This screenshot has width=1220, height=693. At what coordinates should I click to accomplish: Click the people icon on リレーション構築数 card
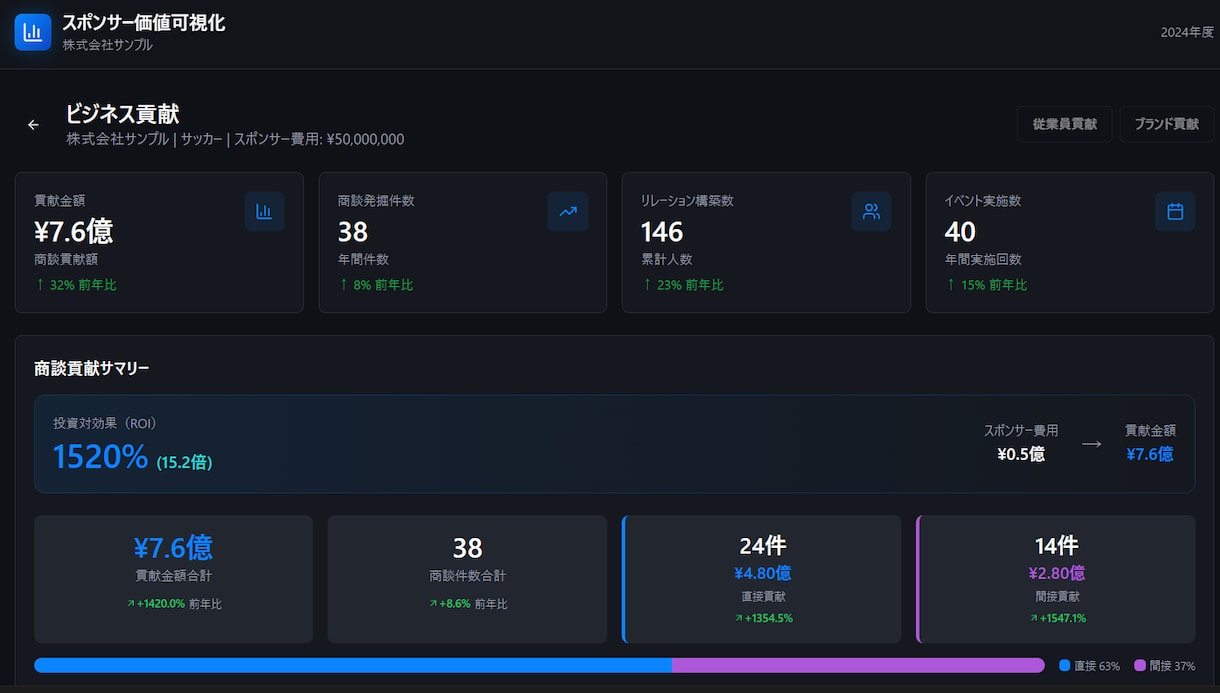click(871, 211)
